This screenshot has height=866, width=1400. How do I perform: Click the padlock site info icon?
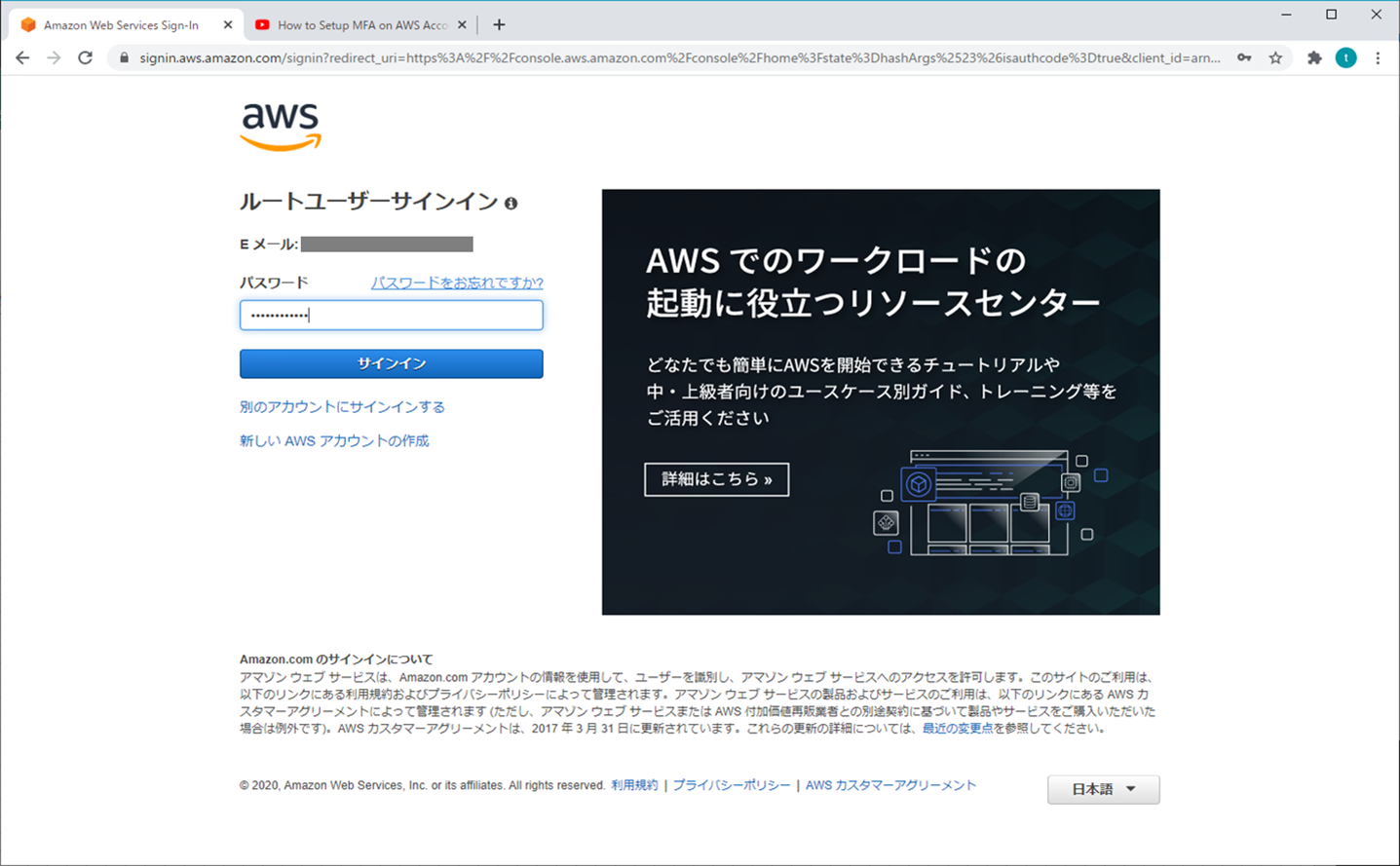click(x=124, y=58)
